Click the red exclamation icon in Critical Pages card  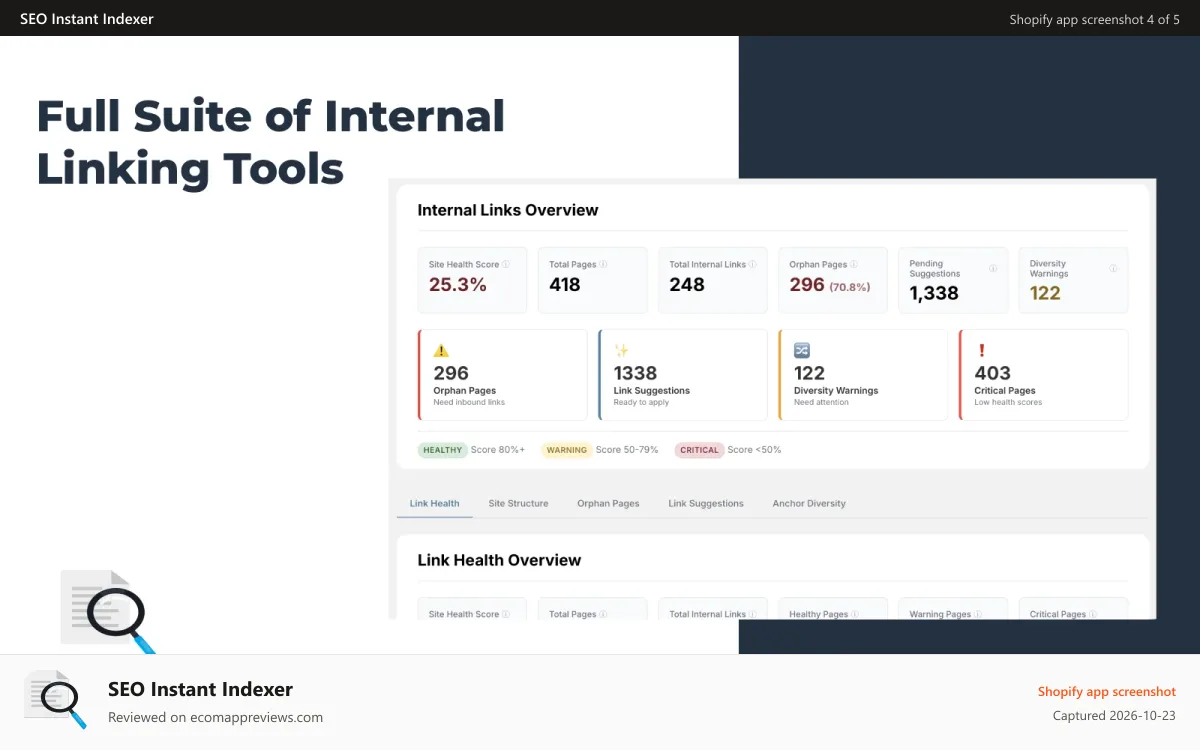coord(982,351)
